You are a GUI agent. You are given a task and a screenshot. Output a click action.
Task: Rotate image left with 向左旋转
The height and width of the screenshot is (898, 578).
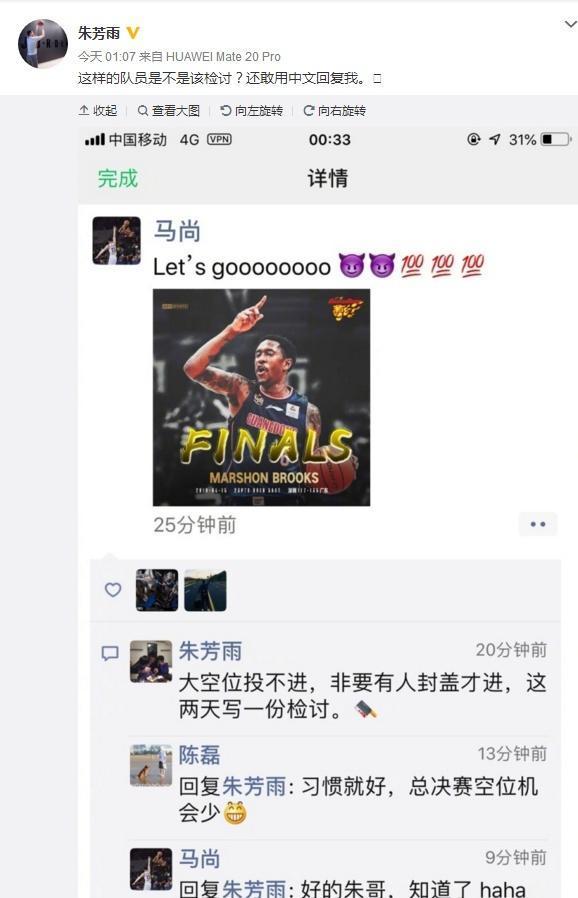pyautogui.click(x=251, y=111)
